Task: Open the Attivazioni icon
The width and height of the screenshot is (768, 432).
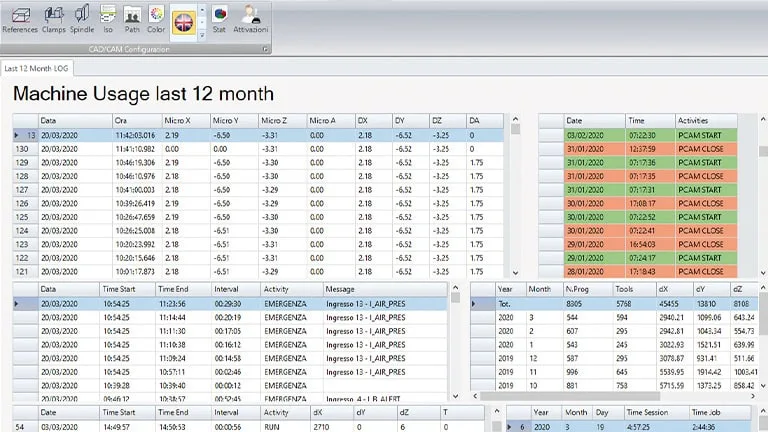Action: [250, 20]
